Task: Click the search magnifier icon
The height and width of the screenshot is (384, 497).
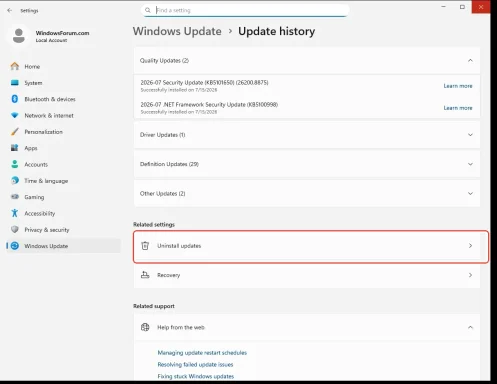Action: pyautogui.click(x=148, y=10)
